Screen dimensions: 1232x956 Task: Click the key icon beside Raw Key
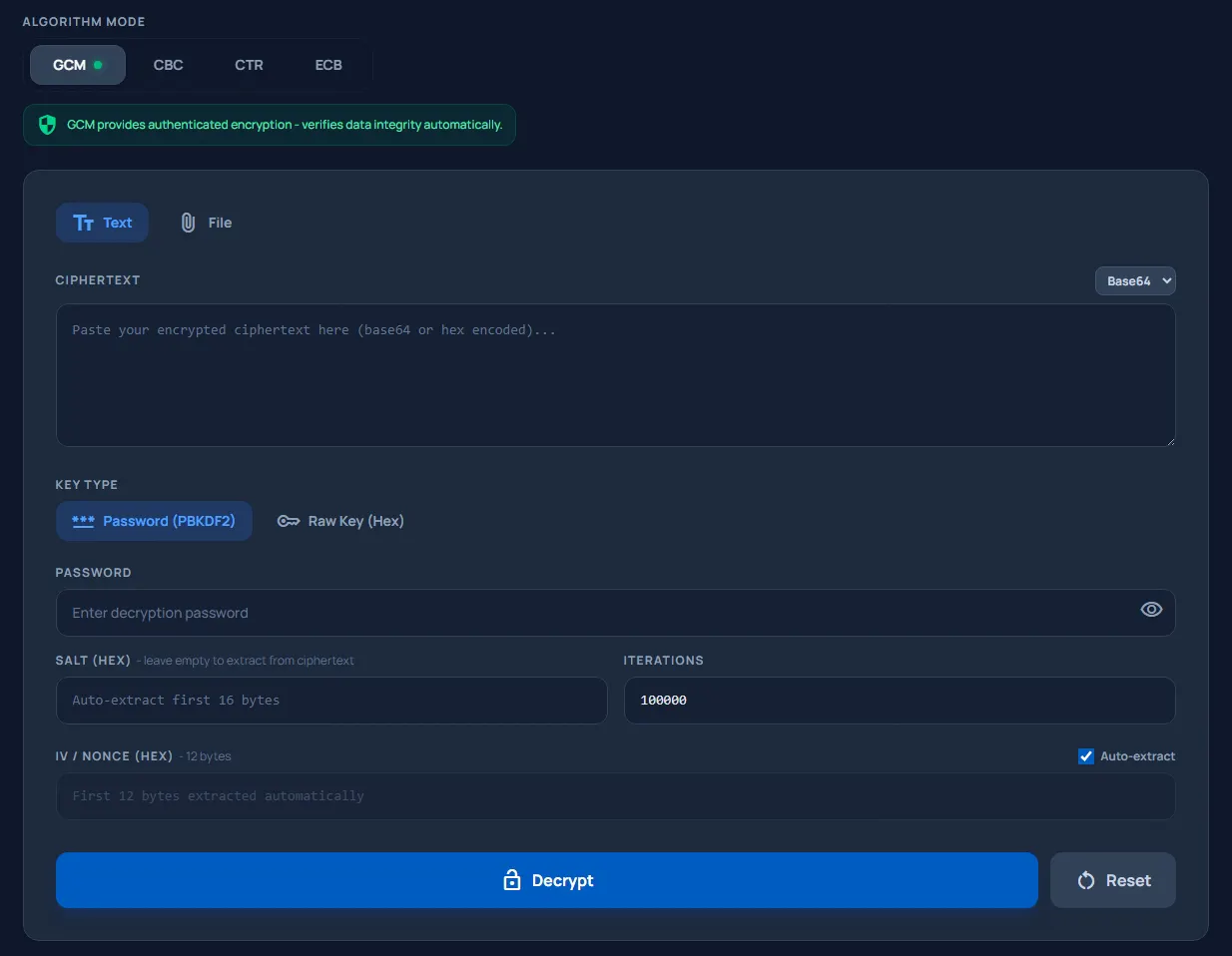(x=289, y=521)
